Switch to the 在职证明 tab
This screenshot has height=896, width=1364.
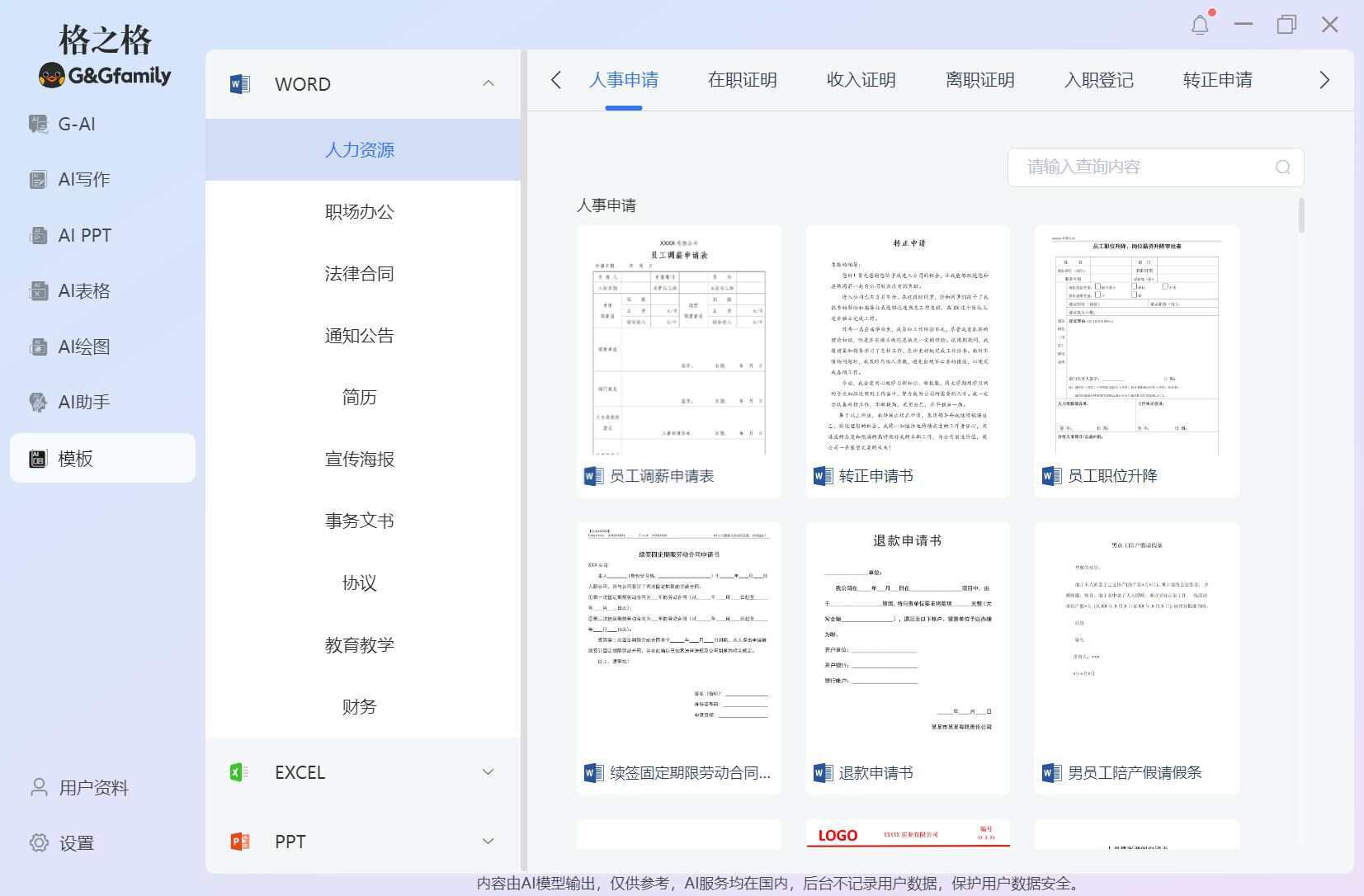741,80
